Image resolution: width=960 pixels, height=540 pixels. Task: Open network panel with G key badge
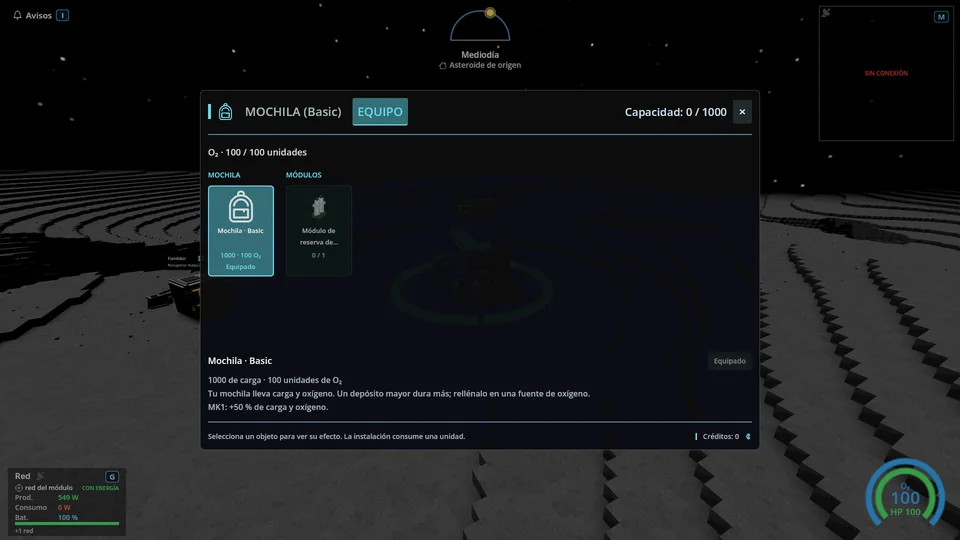point(111,476)
